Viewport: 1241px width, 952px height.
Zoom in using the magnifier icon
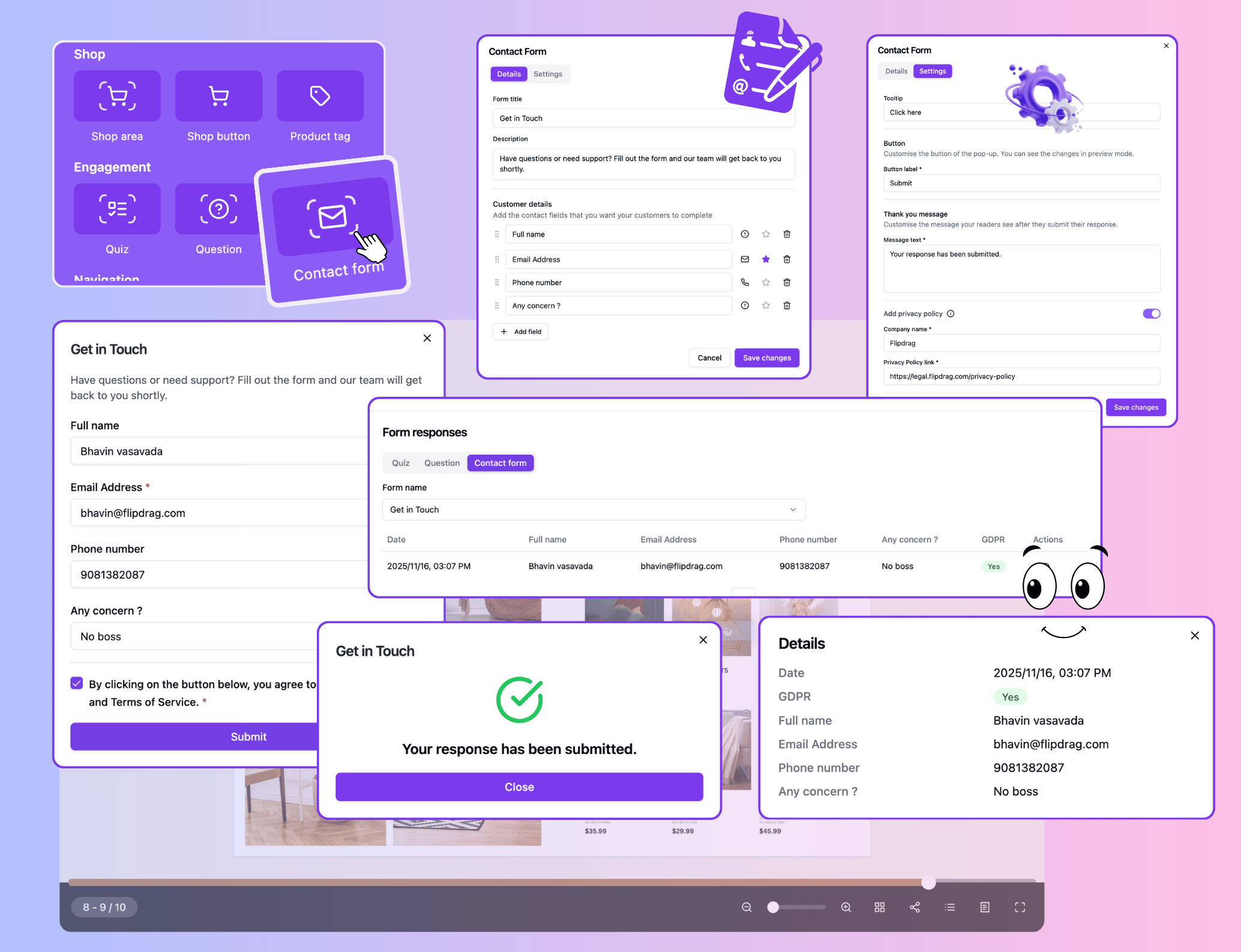click(x=846, y=907)
